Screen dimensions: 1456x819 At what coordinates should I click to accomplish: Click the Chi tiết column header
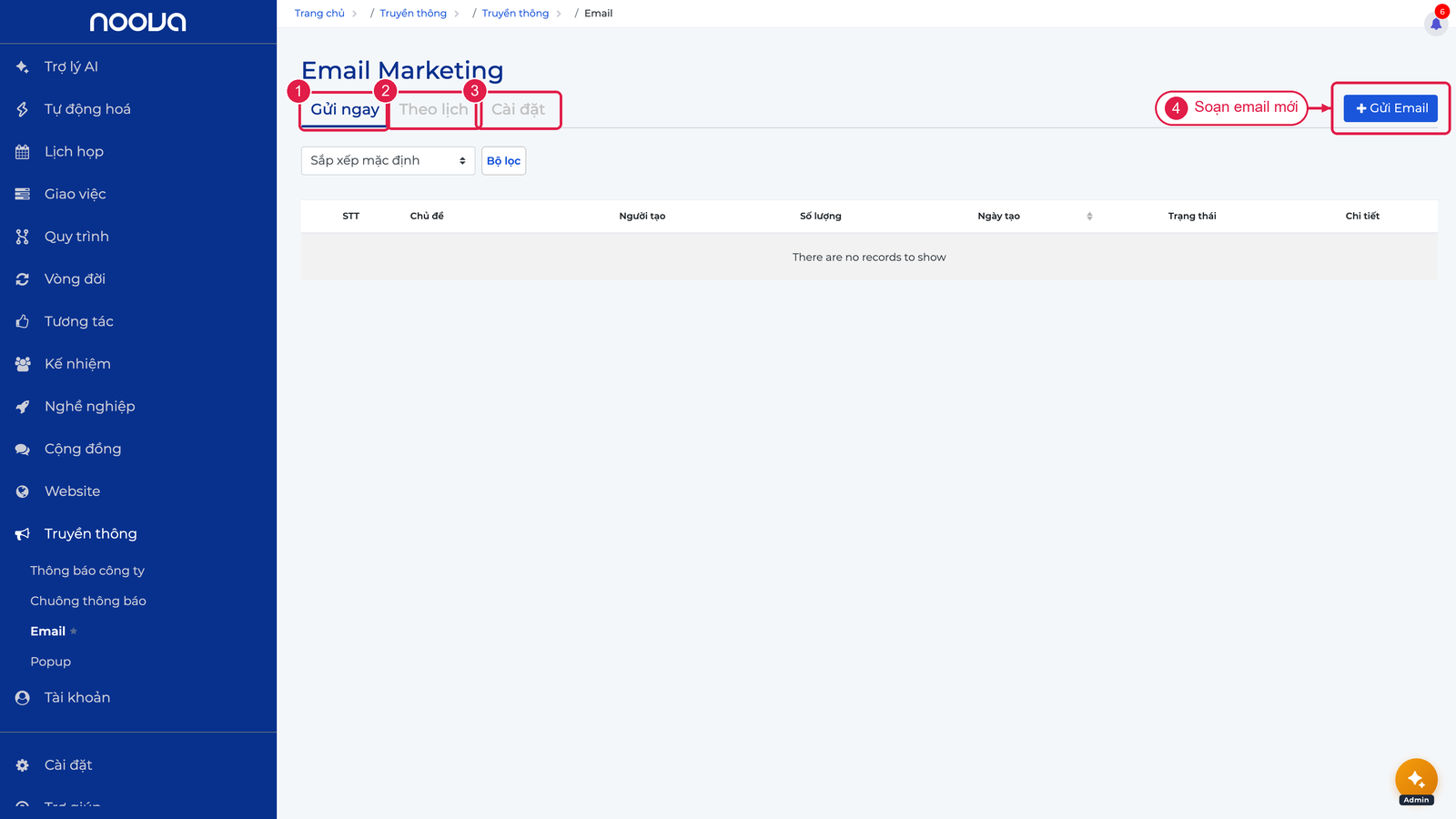point(1362,217)
